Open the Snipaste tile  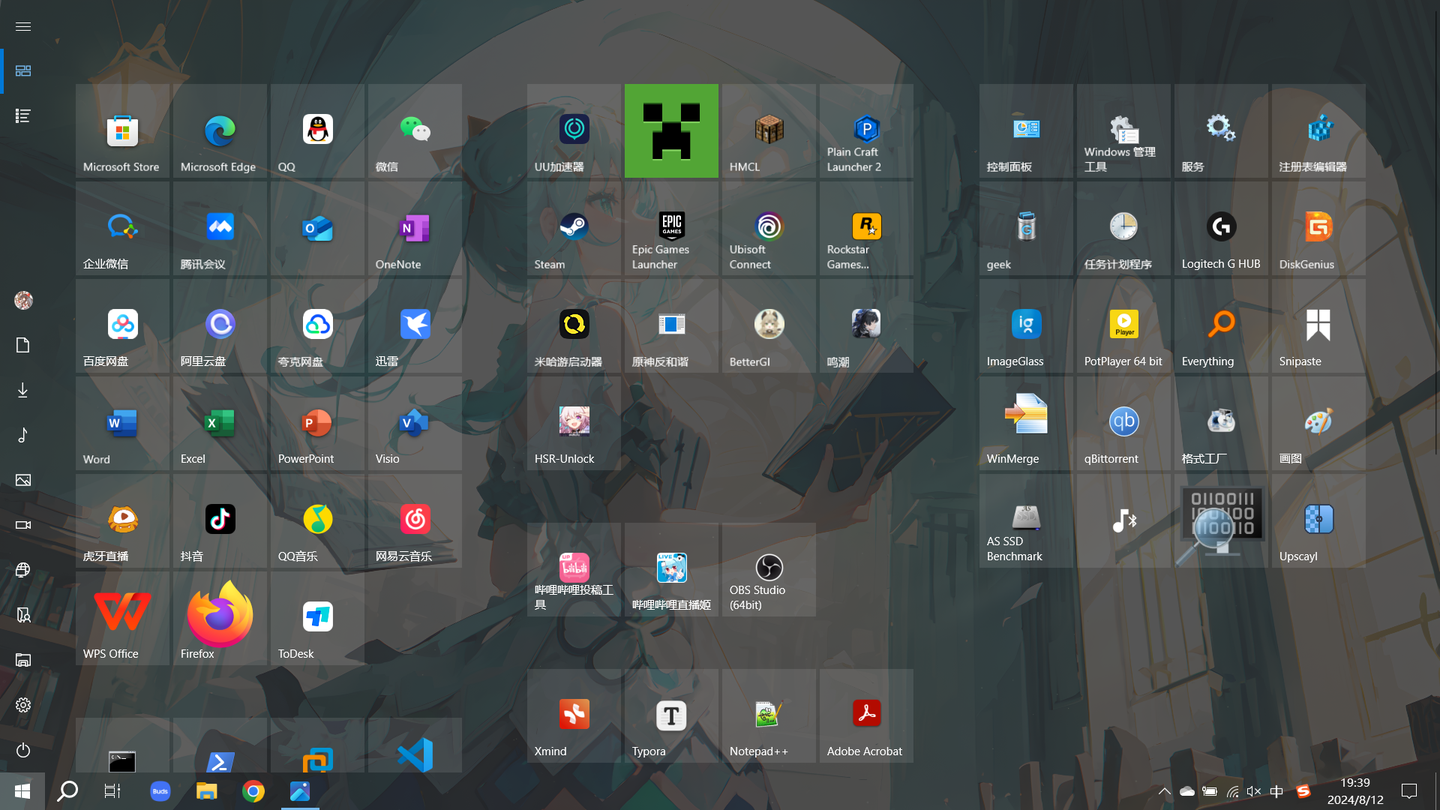(1318, 326)
